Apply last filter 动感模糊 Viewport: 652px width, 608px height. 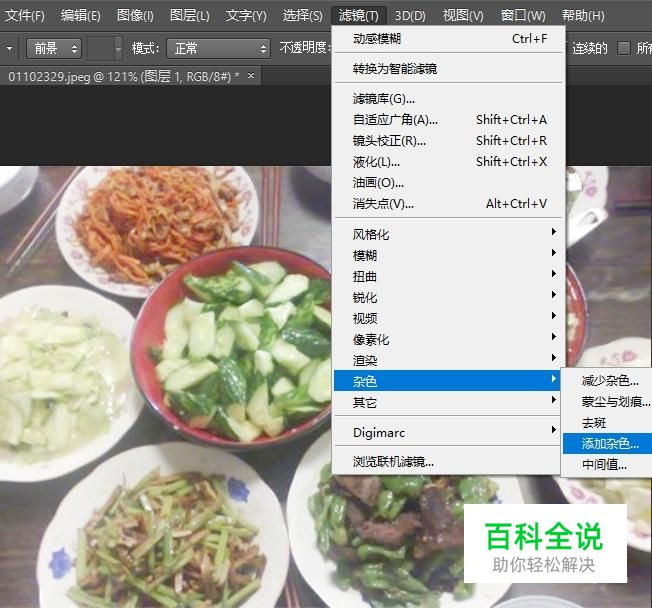point(448,39)
